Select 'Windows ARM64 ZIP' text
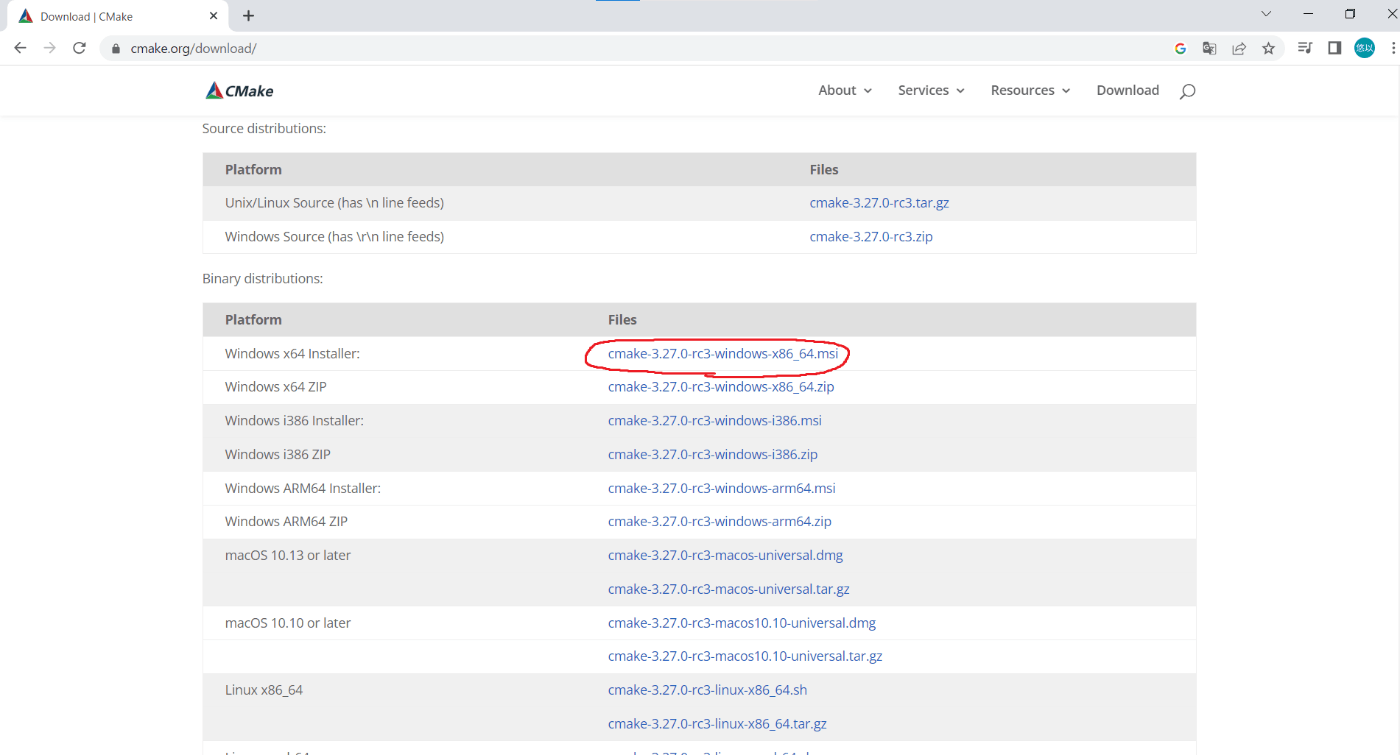Image resolution: width=1400 pixels, height=755 pixels. point(286,522)
